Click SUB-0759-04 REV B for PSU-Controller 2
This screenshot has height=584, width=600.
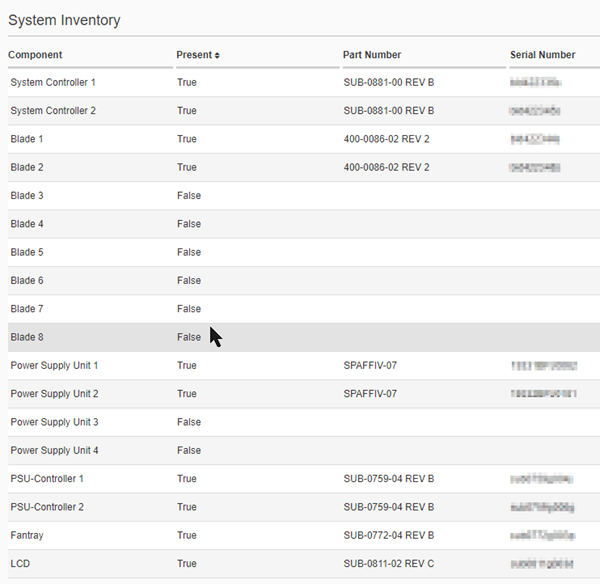pyautogui.click(x=388, y=507)
